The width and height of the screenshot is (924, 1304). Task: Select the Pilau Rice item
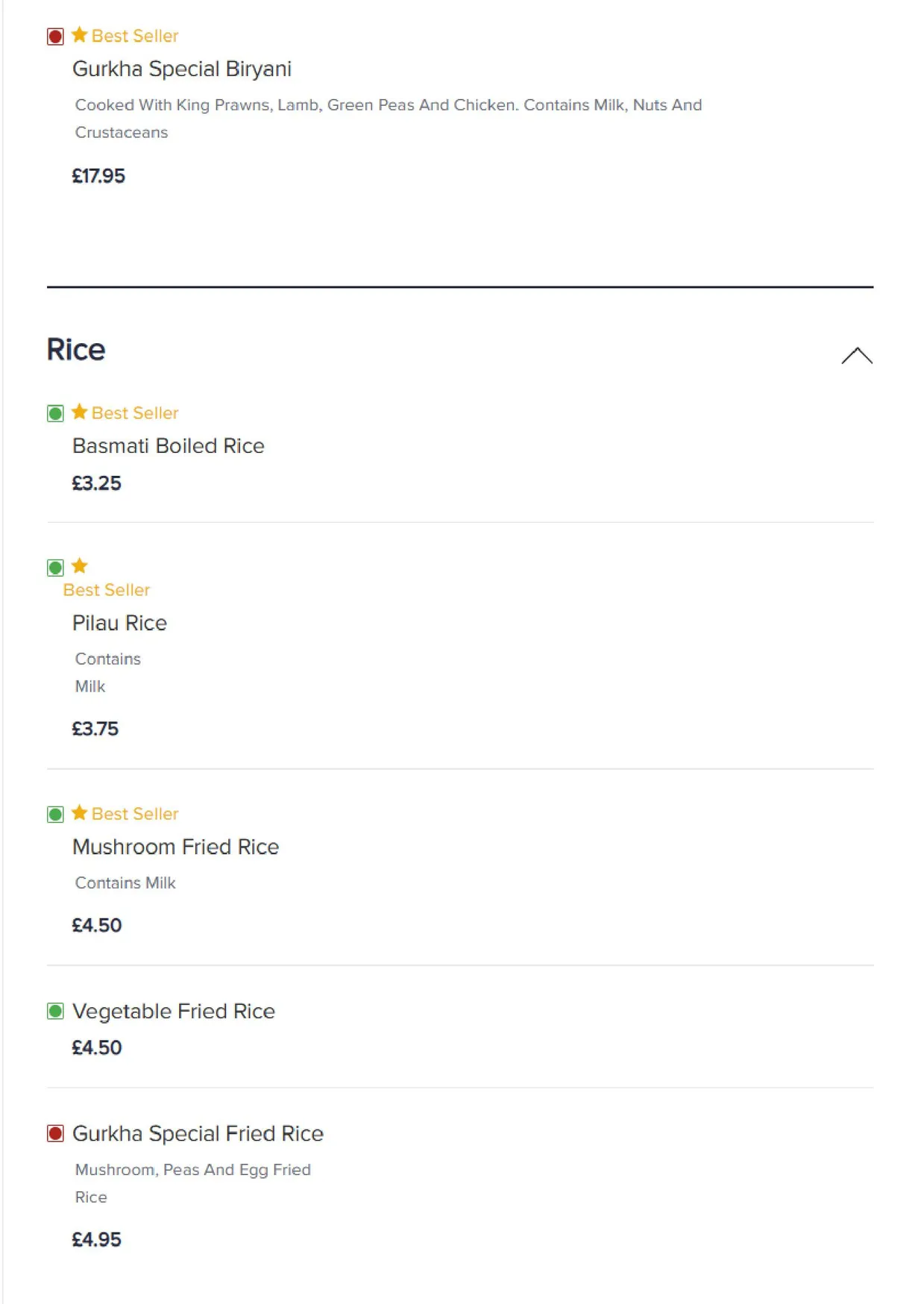[x=119, y=623]
